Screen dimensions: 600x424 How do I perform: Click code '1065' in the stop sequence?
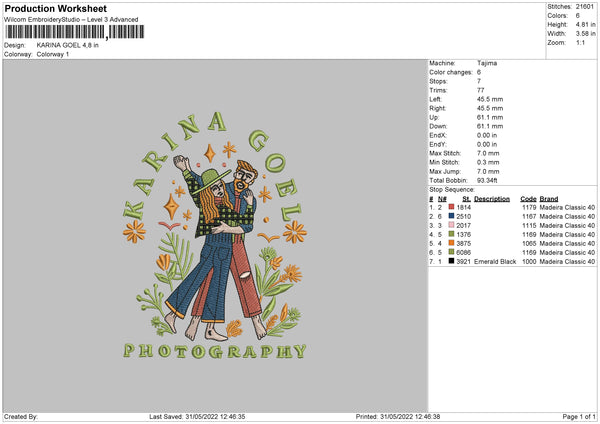pyautogui.click(x=529, y=243)
